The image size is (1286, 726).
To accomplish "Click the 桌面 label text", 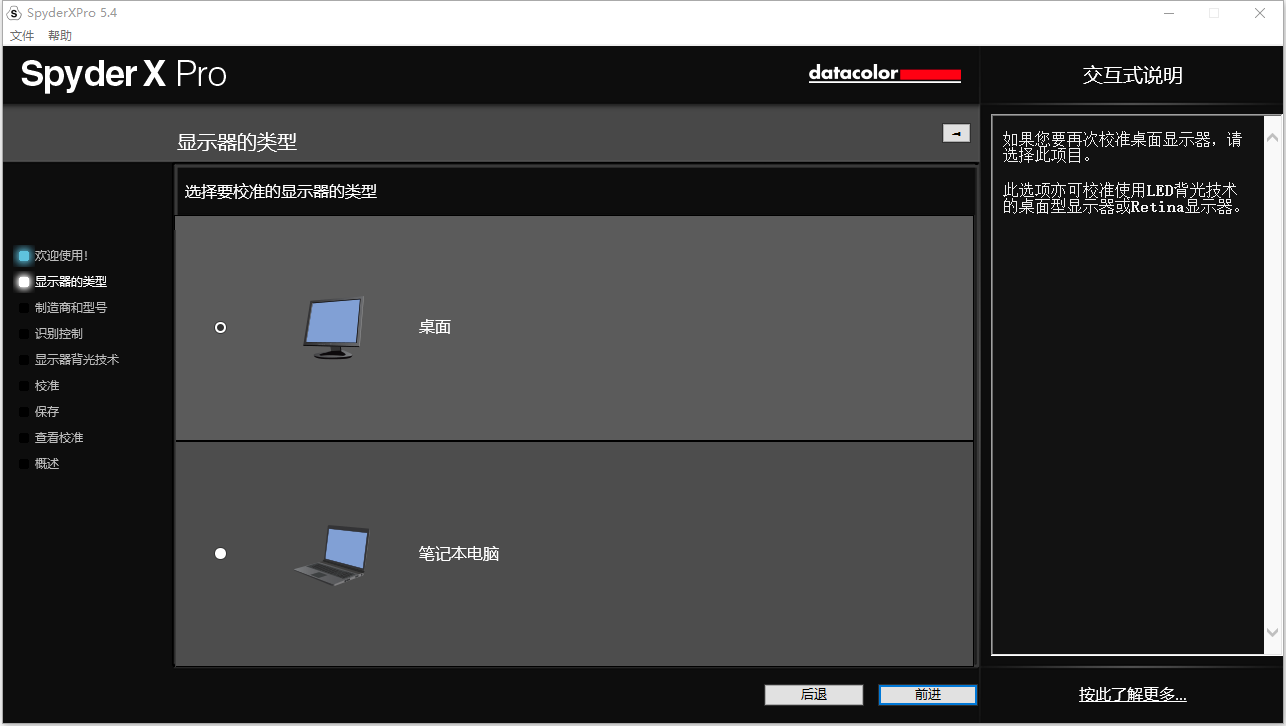I will [435, 327].
